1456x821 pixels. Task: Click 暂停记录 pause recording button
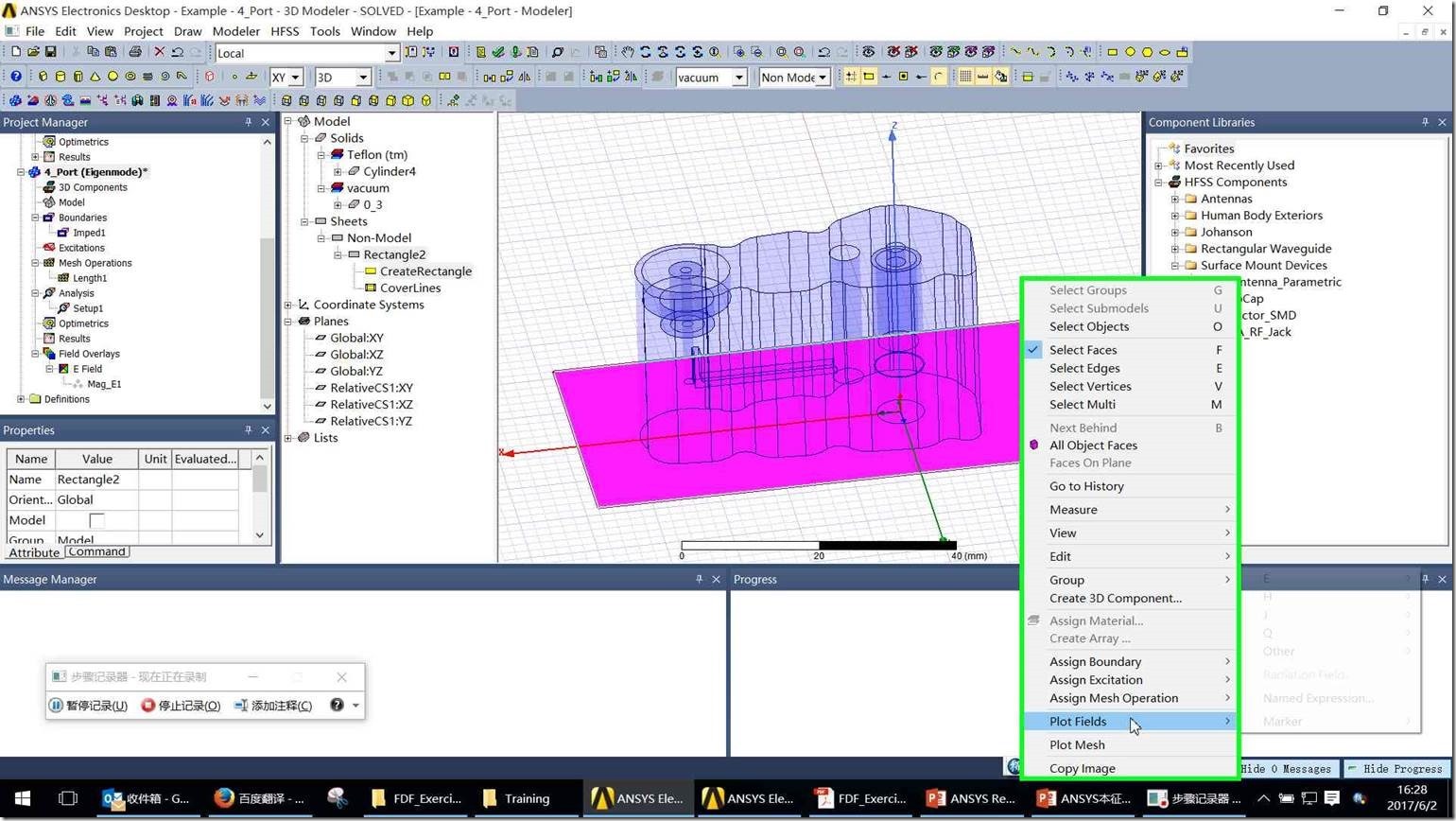tap(88, 706)
